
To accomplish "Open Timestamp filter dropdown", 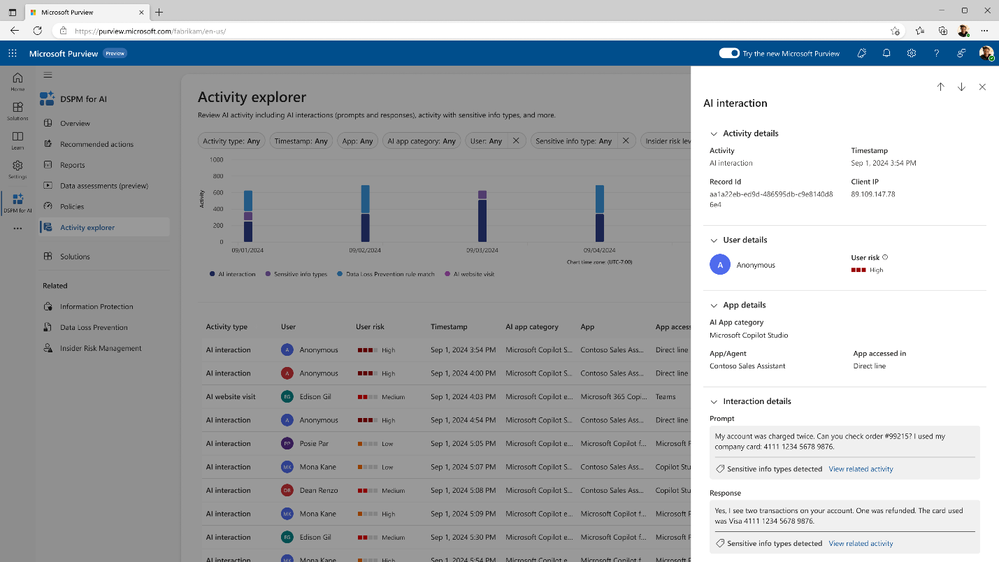I will [x=301, y=141].
